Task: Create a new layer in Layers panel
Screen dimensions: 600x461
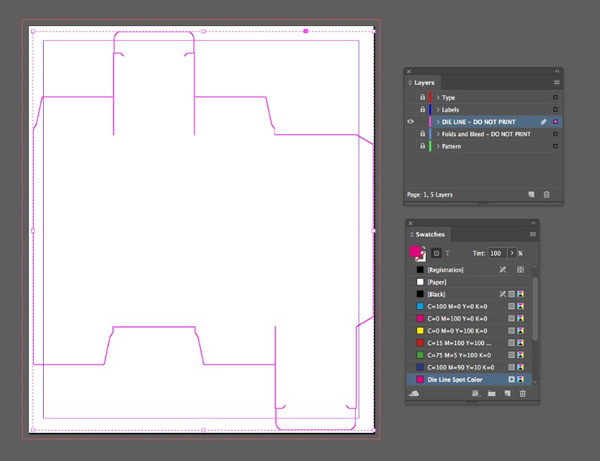Action: coord(530,194)
